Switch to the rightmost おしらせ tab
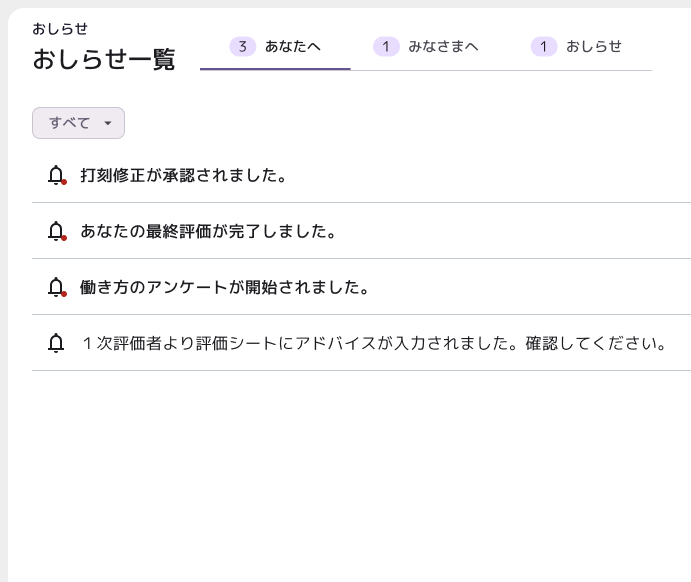 pyautogui.click(x=576, y=47)
